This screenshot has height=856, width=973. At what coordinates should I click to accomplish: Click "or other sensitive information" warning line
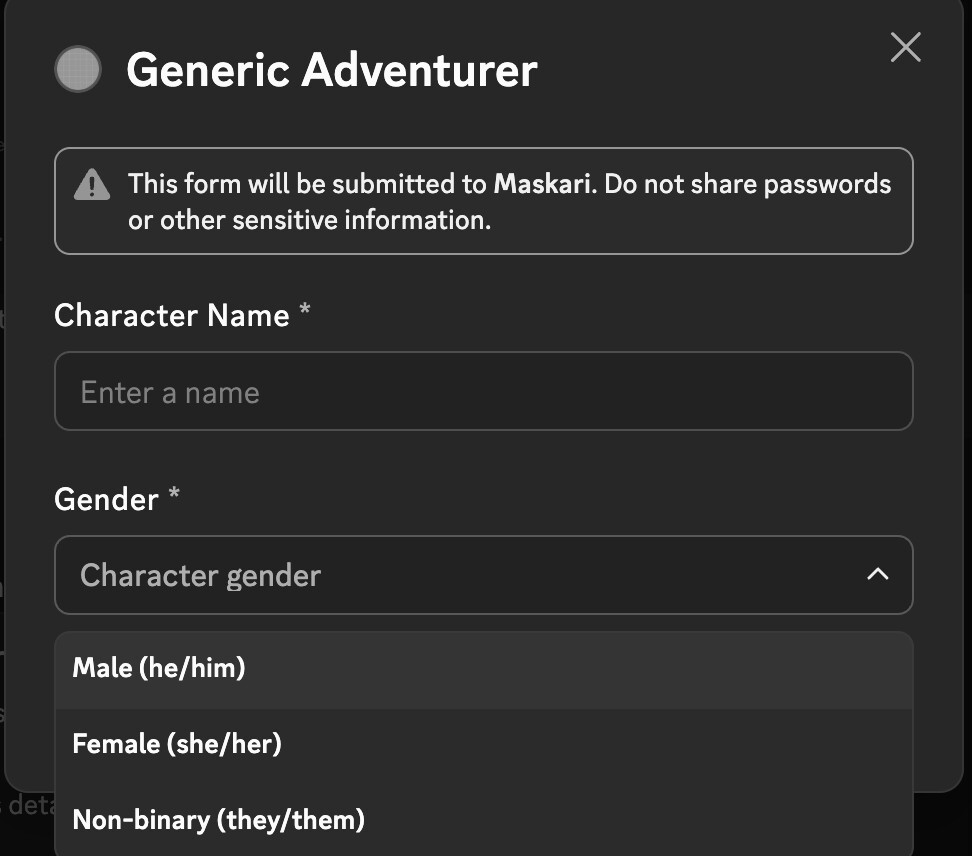tap(309, 220)
